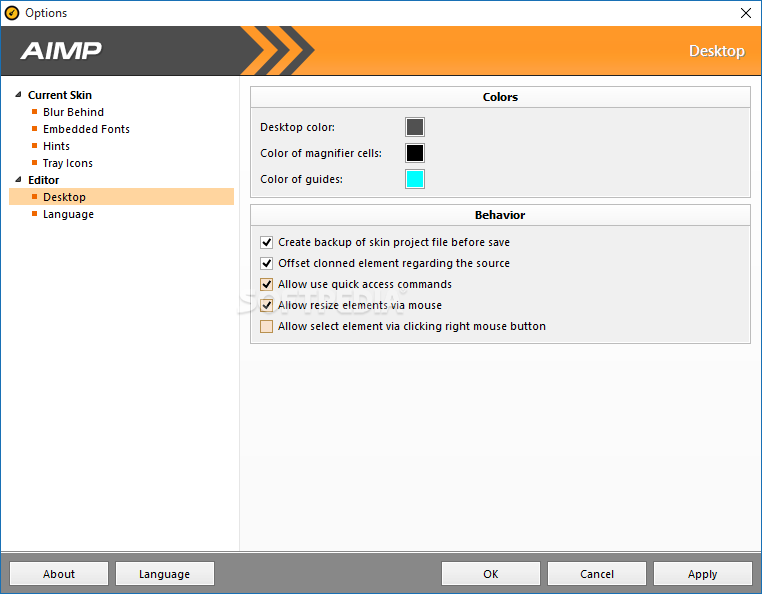Image resolution: width=762 pixels, height=594 pixels.
Task: Select the Current Skin category
Action: [x=60, y=95]
